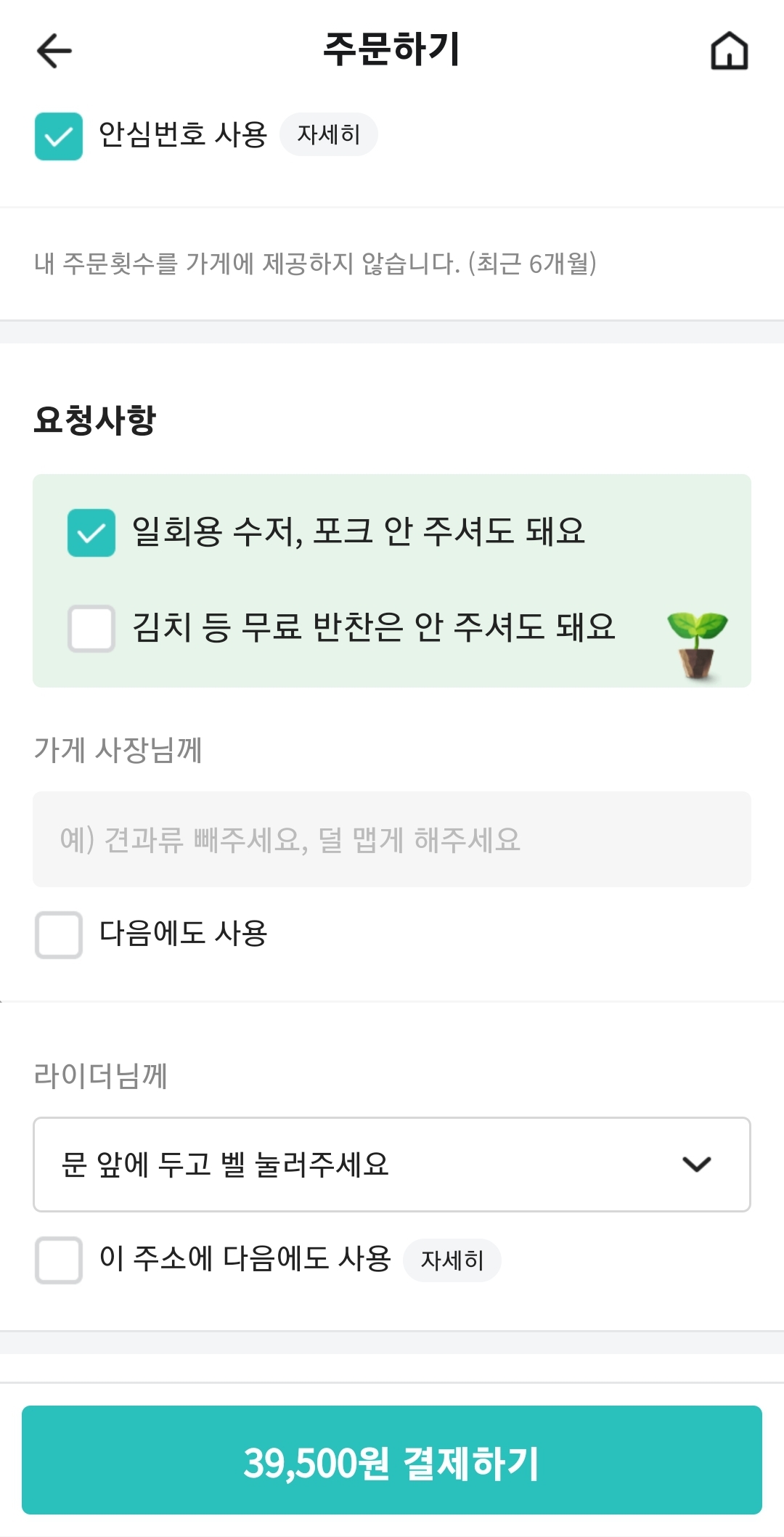Check 김치 등 무료 반찬은 안 주셔도 돼요

pyautogui.click(x=91, y=628)
